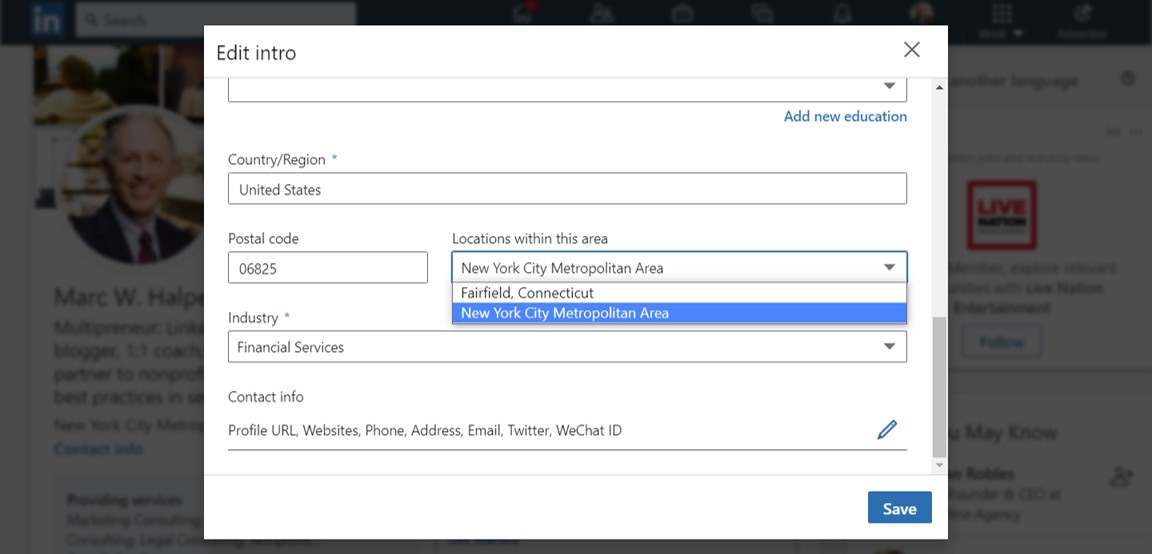Click the connect icon under People You May Know

(1121, 477)
